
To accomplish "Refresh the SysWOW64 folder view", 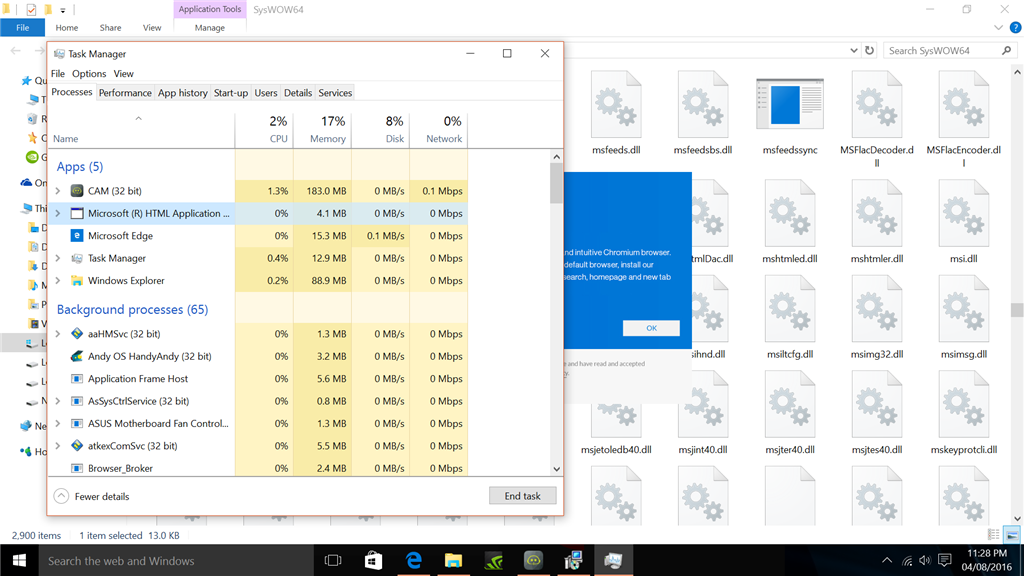I will coord(869,50).
